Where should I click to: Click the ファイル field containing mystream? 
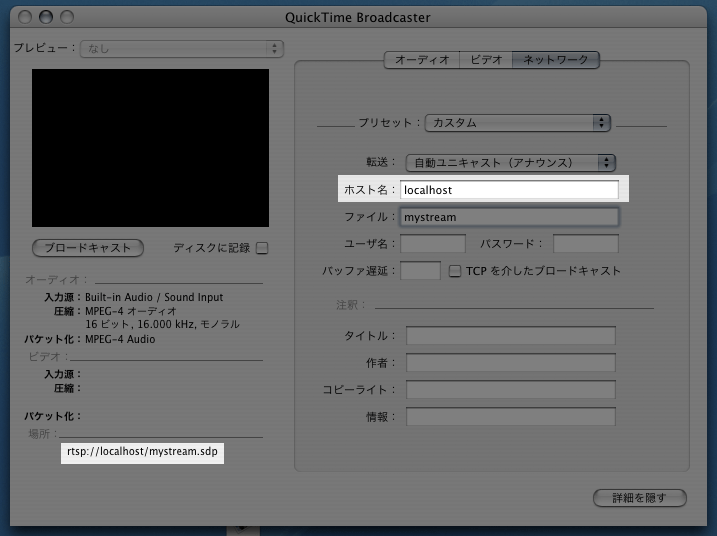(509, 217)
